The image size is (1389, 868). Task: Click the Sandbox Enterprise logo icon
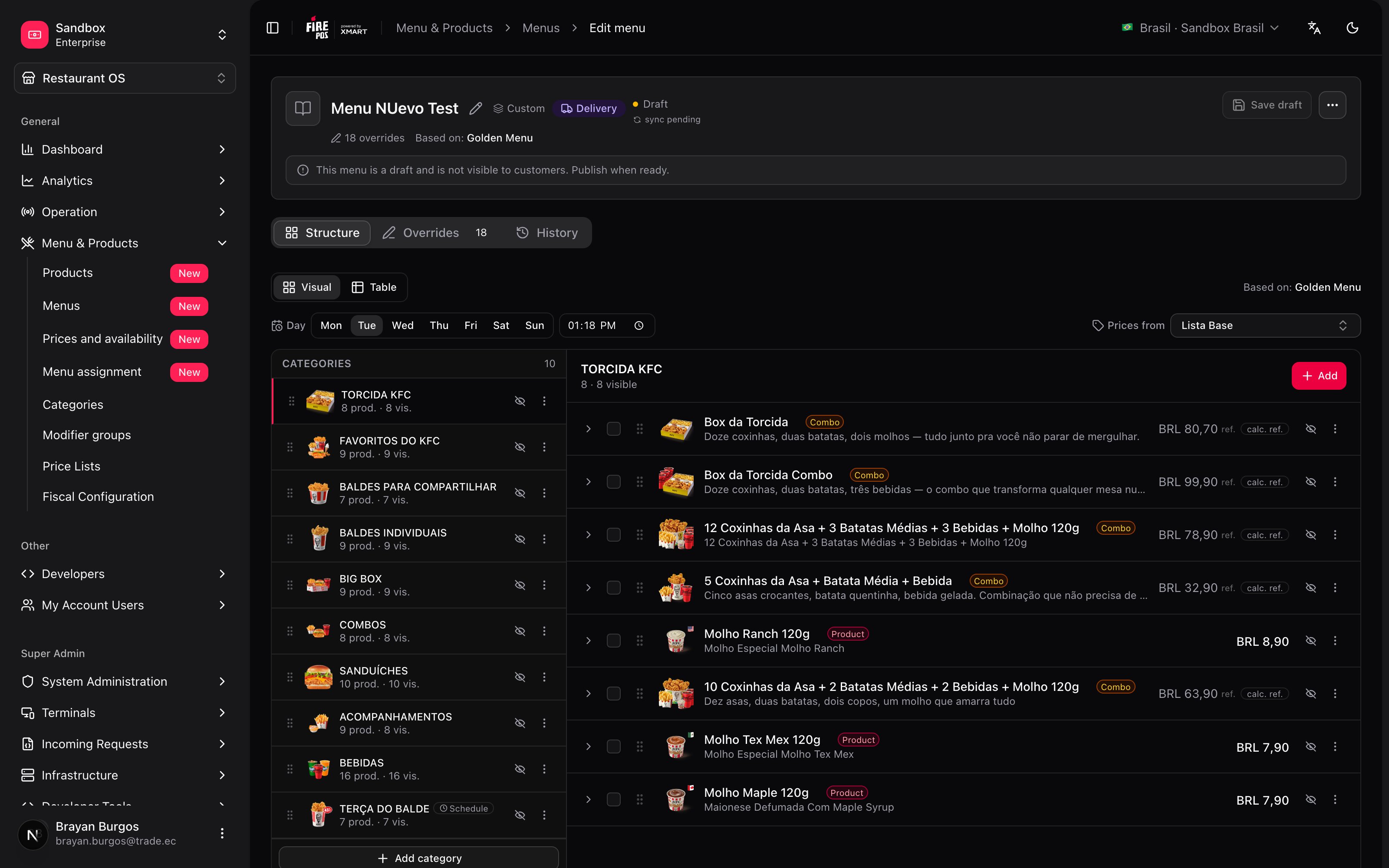pyautogui.click(x=34, y=34)
